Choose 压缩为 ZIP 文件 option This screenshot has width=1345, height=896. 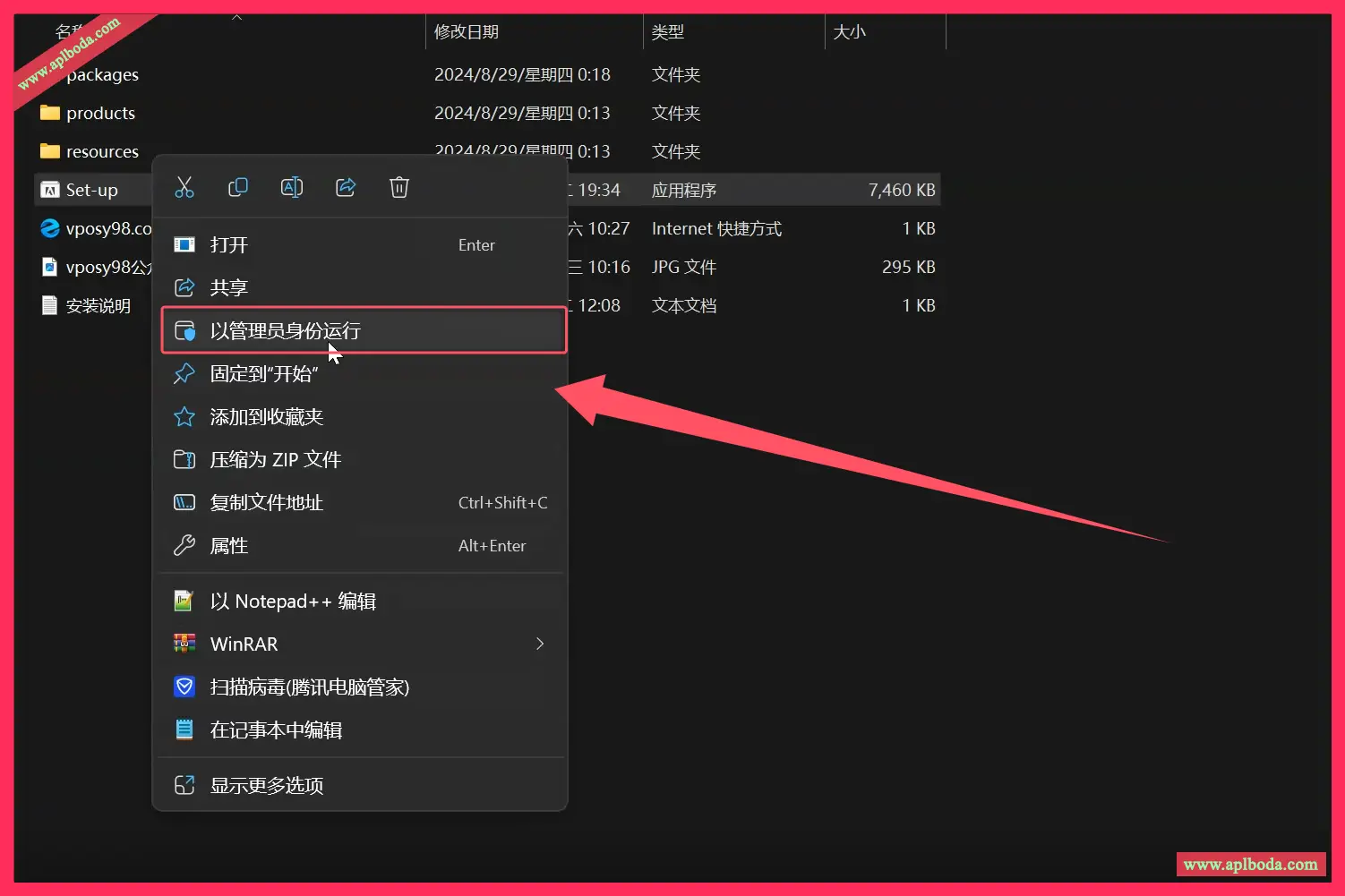click(x=275, y=459)
